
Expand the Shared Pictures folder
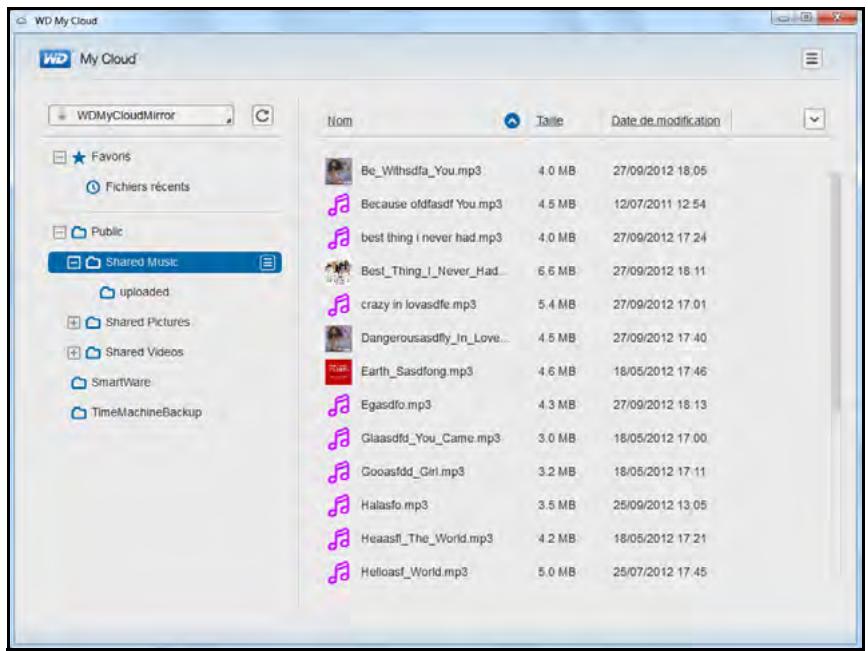(74, 322)
